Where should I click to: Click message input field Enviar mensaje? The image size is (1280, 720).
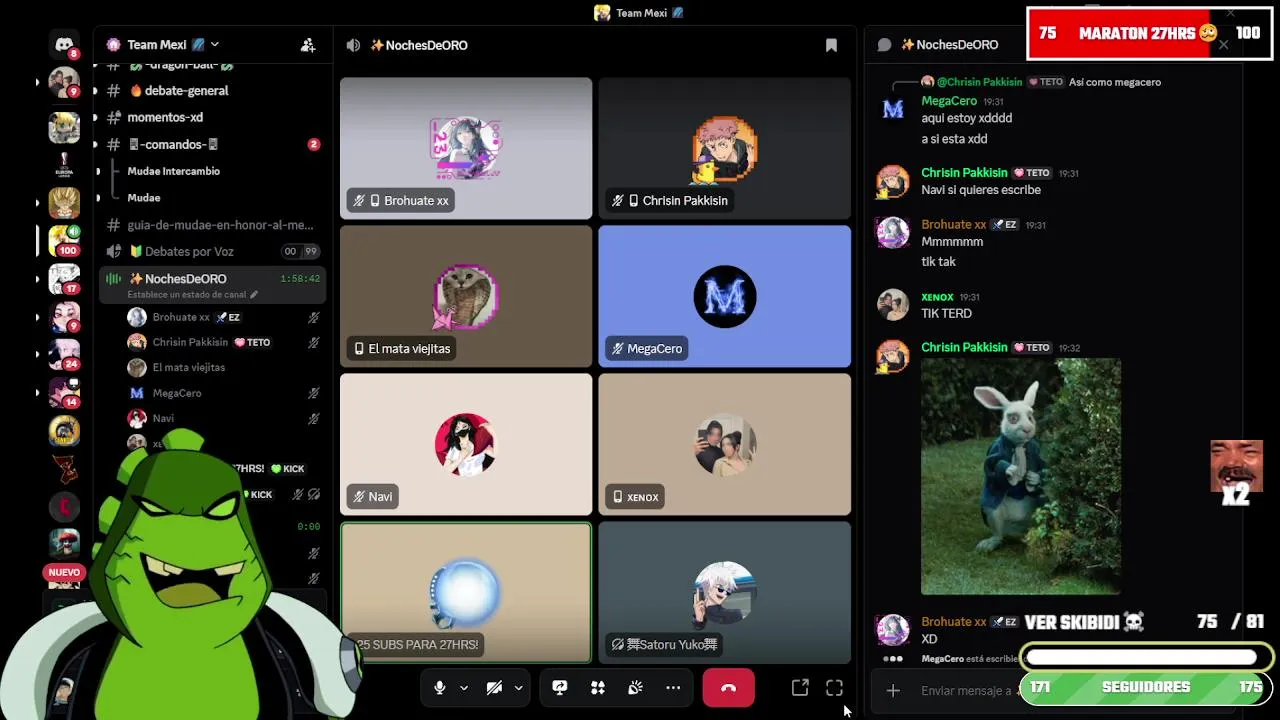click(x=965, y=690)
